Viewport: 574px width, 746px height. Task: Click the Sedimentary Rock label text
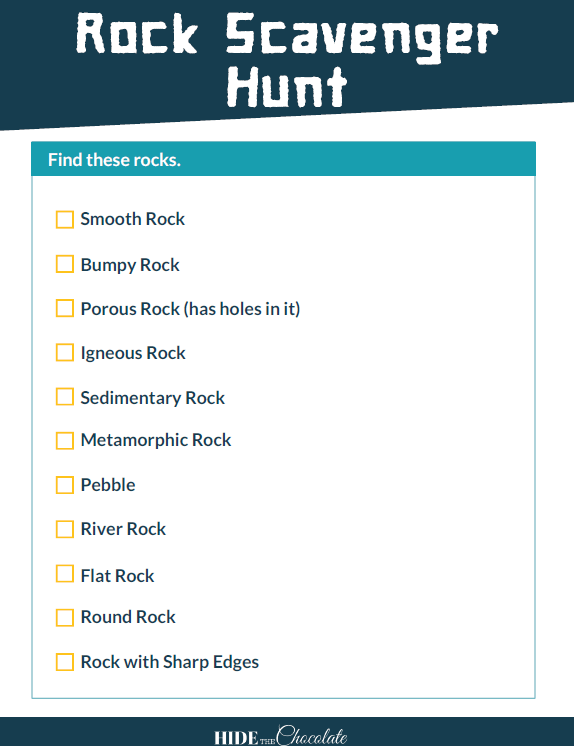coord(153,398)
